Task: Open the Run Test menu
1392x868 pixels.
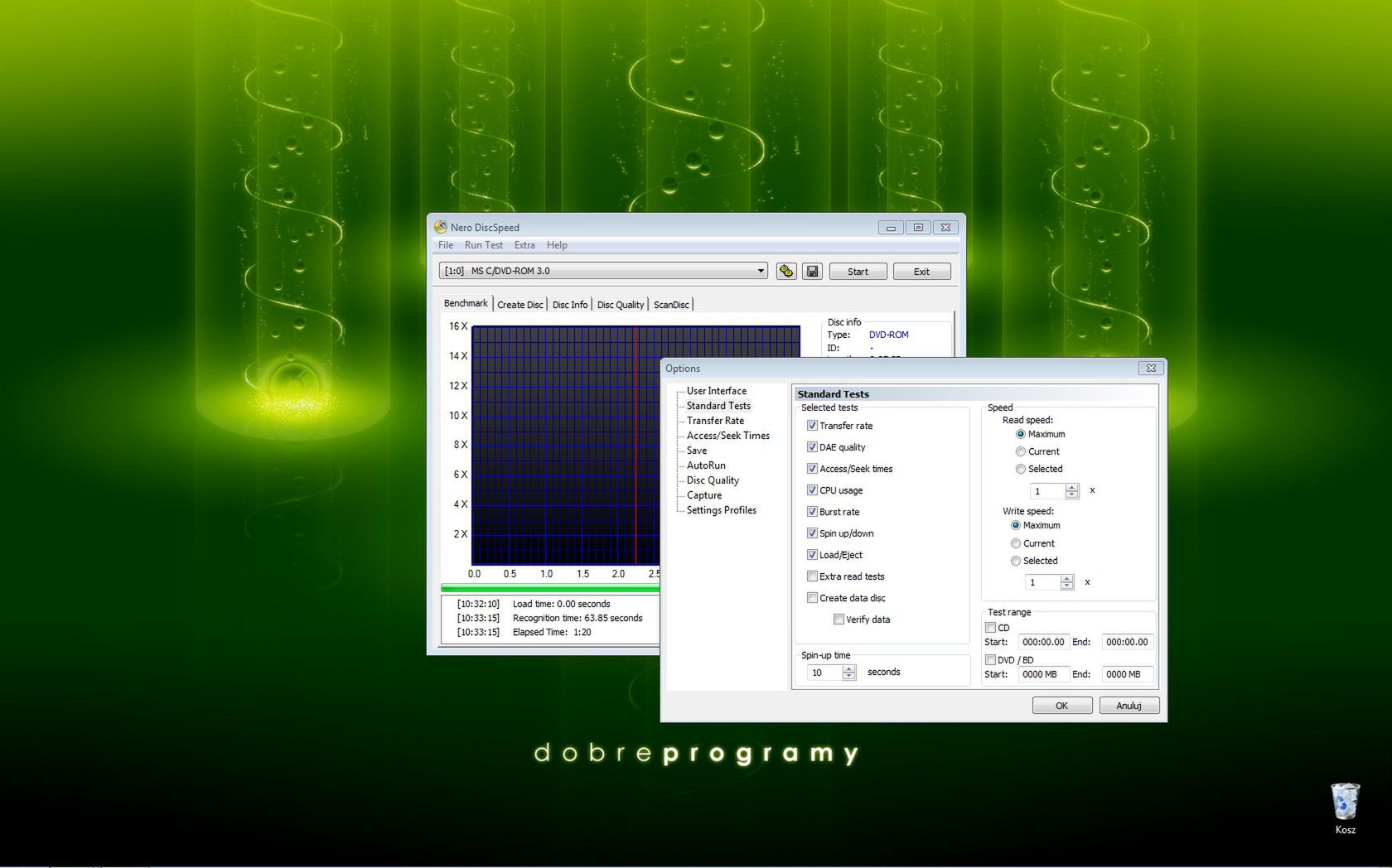Action: (x=484, y=245)
